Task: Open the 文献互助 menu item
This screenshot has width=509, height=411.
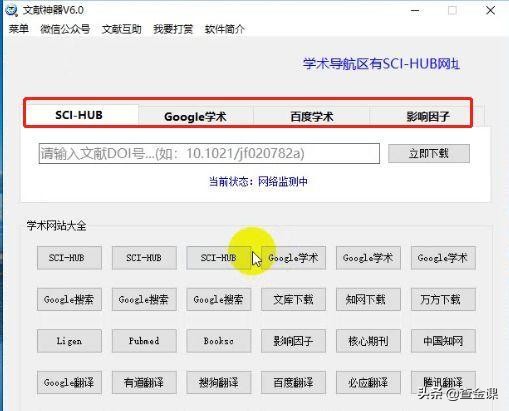Action: tap(122, 29)
